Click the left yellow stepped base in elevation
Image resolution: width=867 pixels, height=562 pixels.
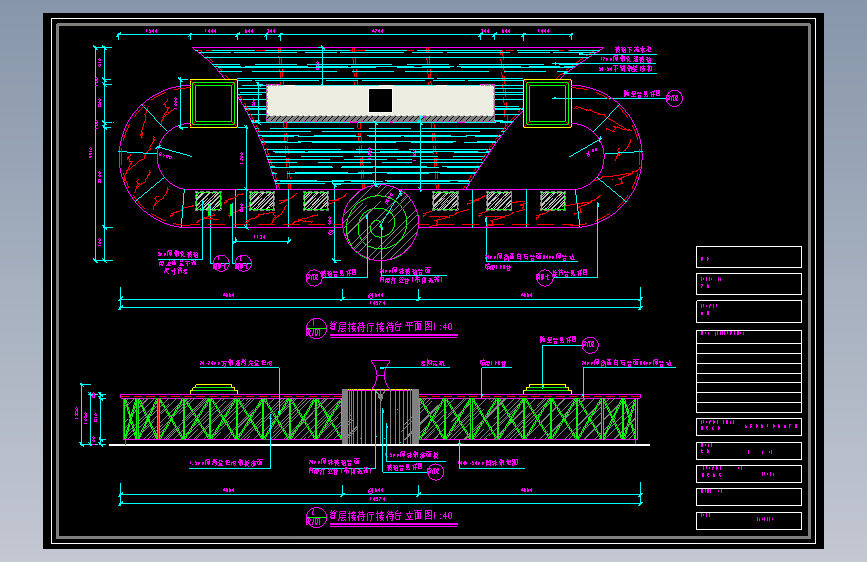tap(214, 389)
